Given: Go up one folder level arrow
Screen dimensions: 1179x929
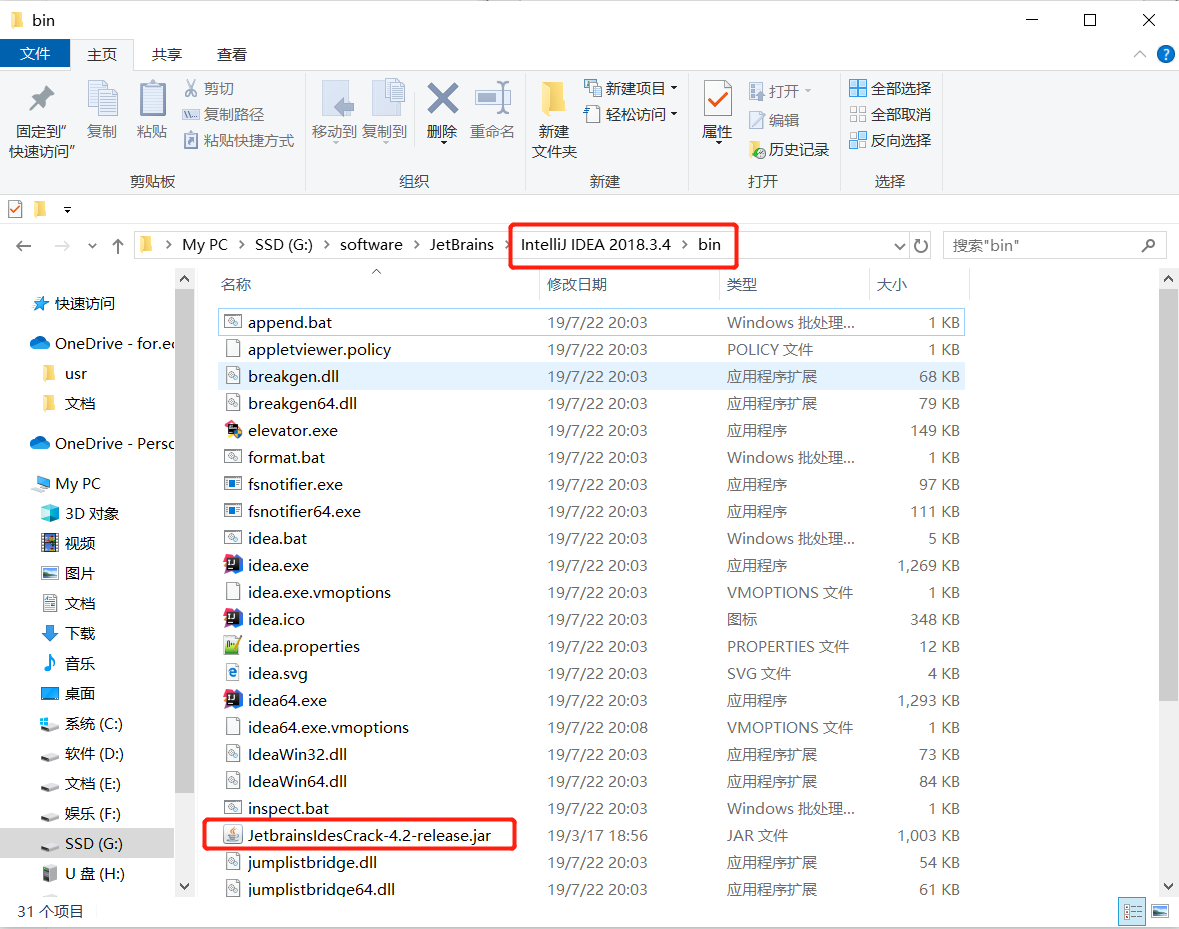Looking at the screenshot, I should [118, 246].
